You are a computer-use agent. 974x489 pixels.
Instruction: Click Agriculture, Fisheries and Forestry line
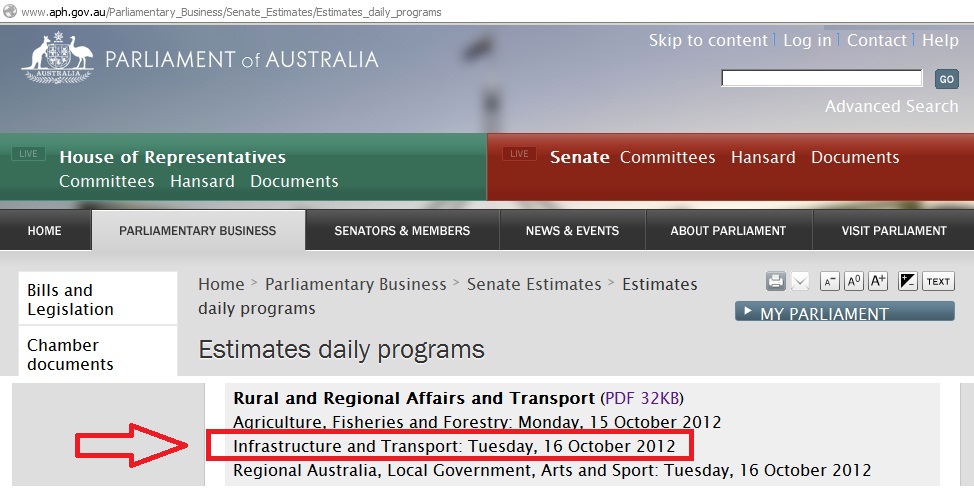point(477,423)
